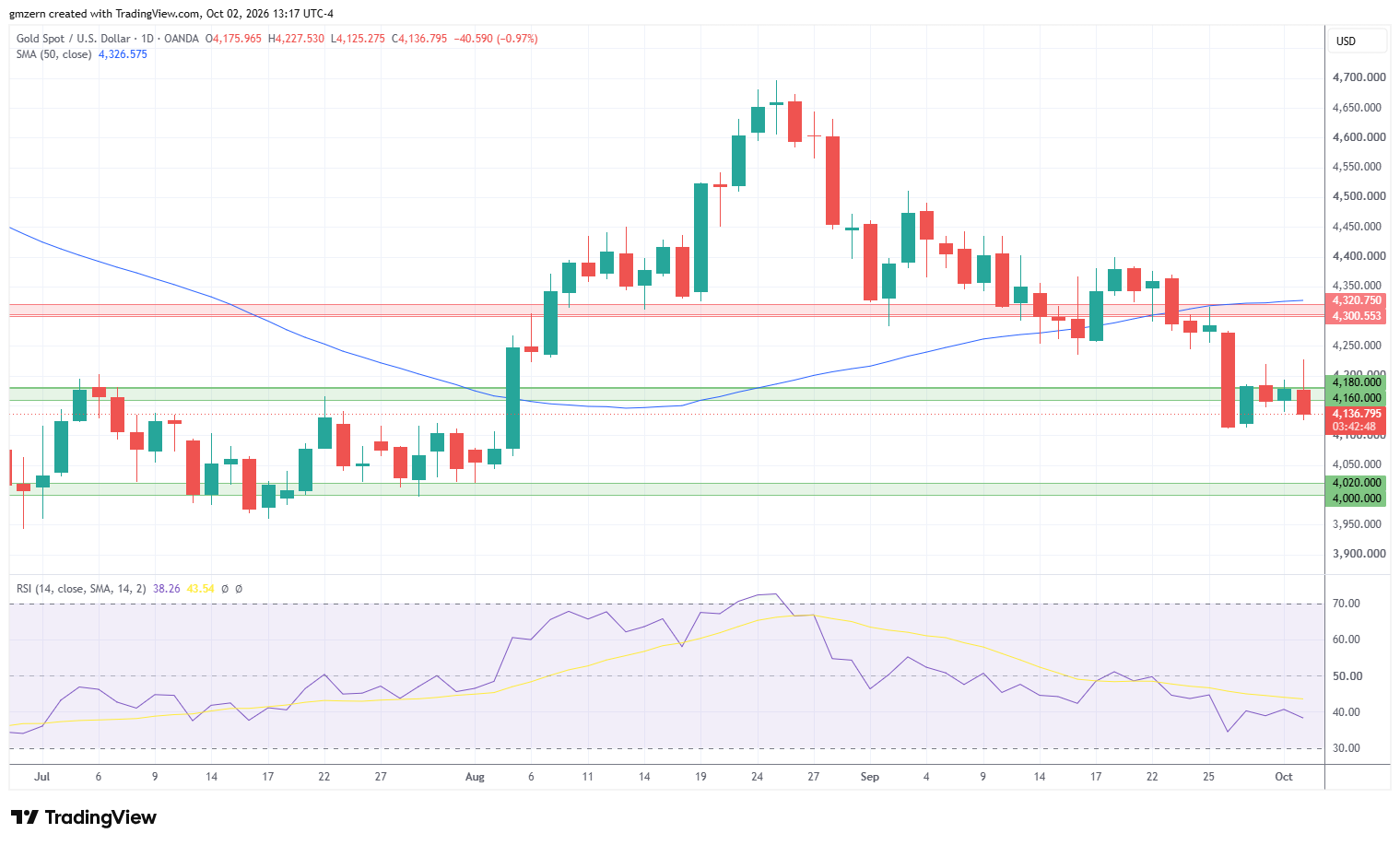The width and height of the screenshot is (1400, 845).
Task: Click the green 4,000.000 price tag
Action: [x=1355, y=499]
